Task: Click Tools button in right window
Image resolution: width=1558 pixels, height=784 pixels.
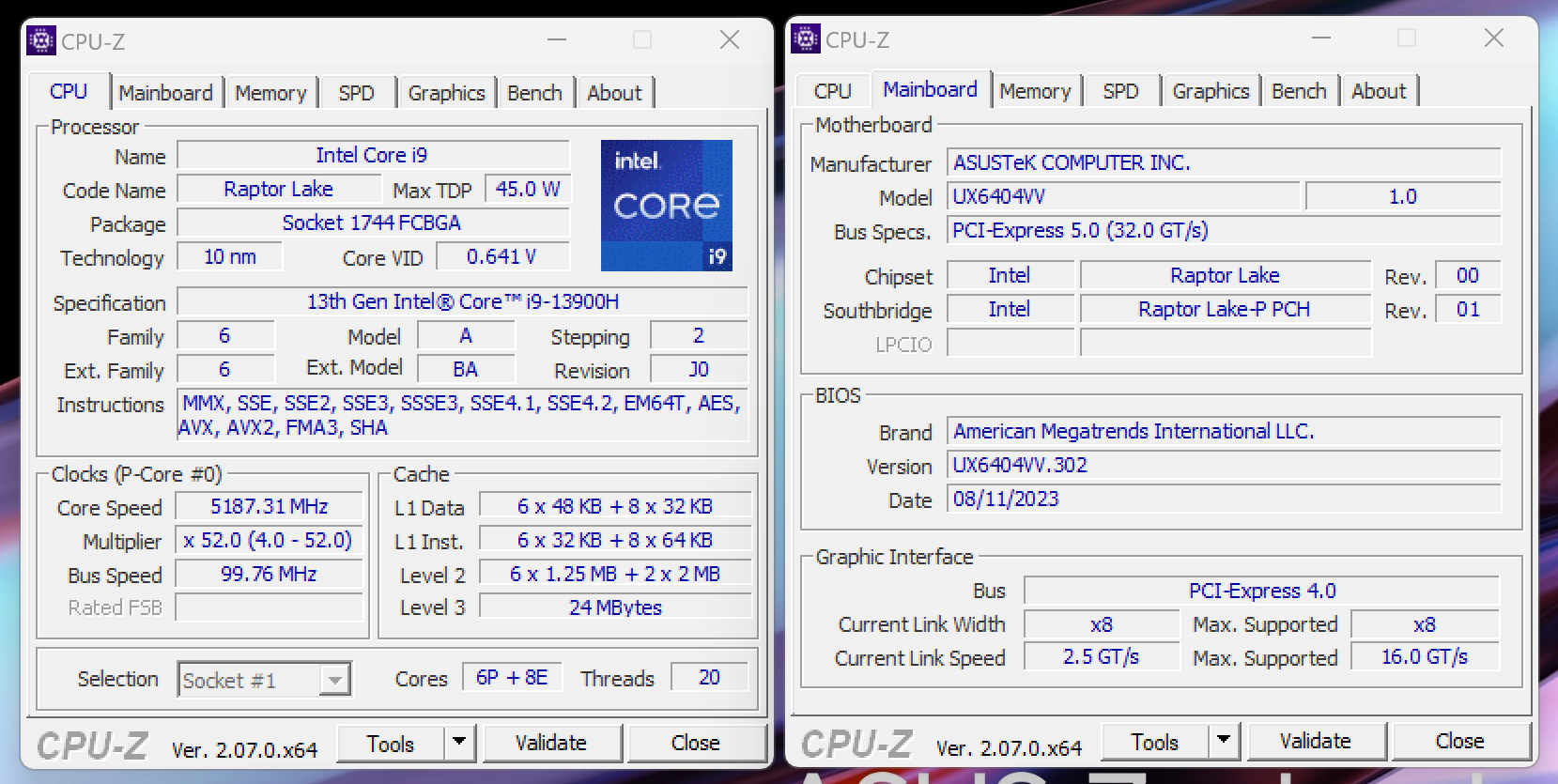Action: pos(1154,741)
